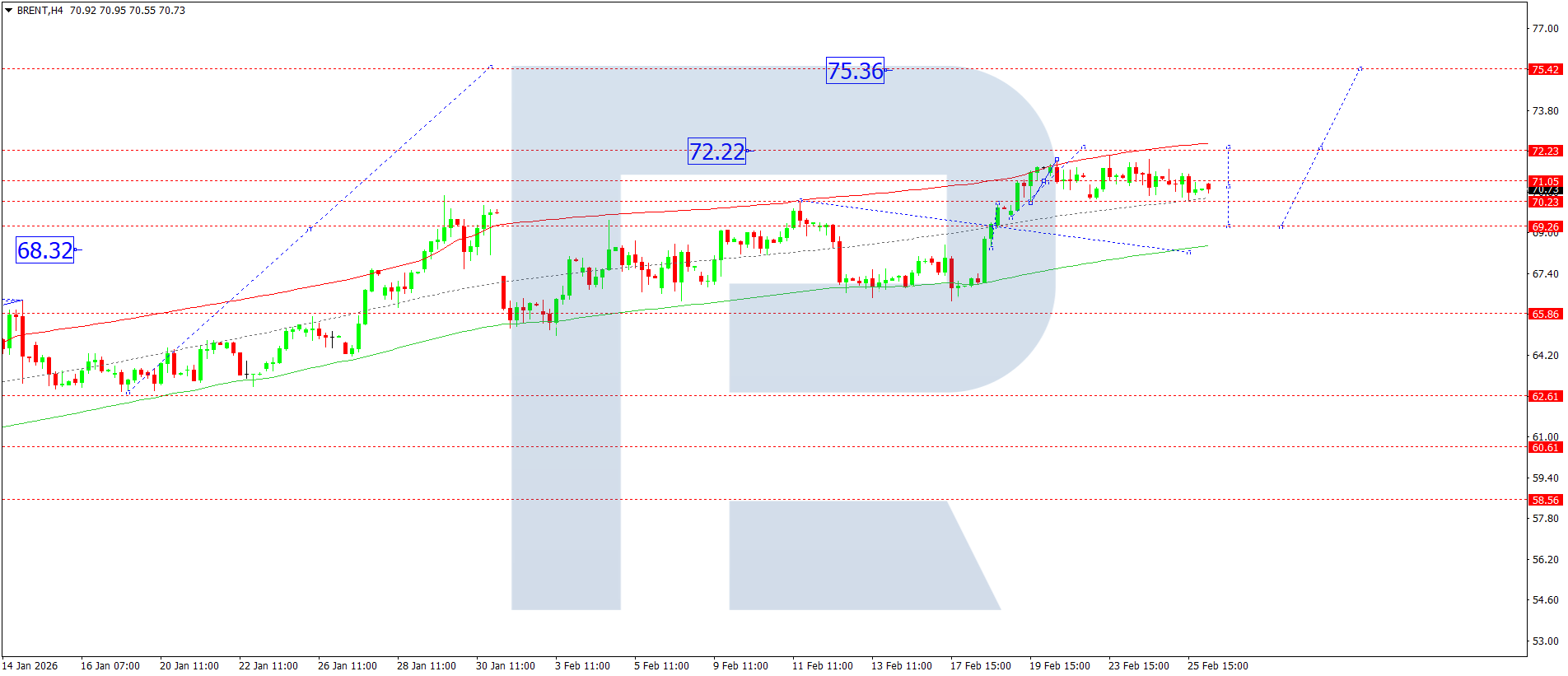Click the BRENT,H4 chart title text
This screenshot has height=676, width=1568.
click(x=40, y=11)
